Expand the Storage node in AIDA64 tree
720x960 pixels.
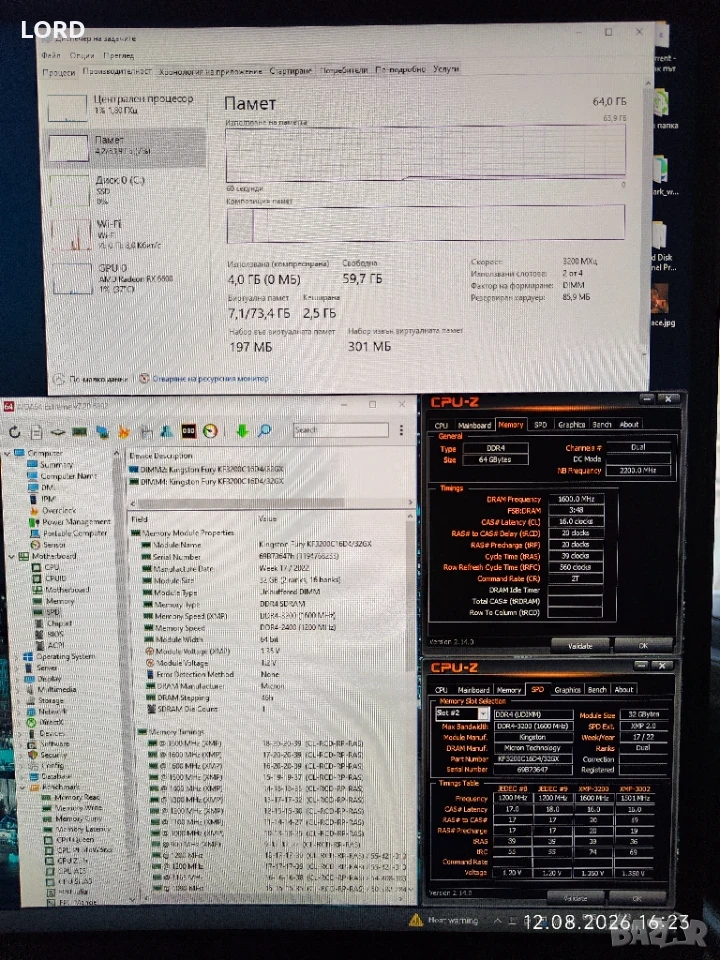(18, 700)
